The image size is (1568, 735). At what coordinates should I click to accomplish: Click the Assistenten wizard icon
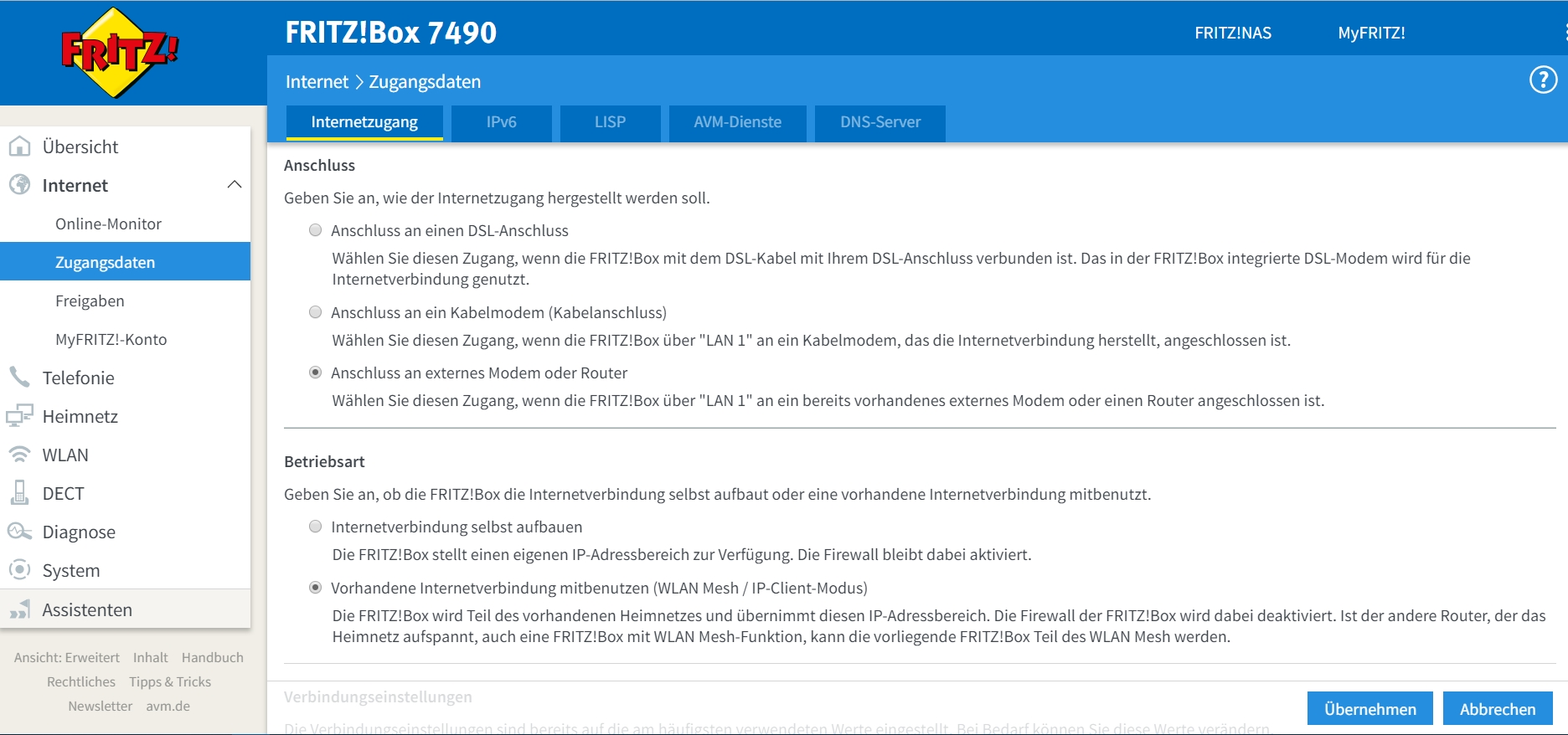pos(20,609)
